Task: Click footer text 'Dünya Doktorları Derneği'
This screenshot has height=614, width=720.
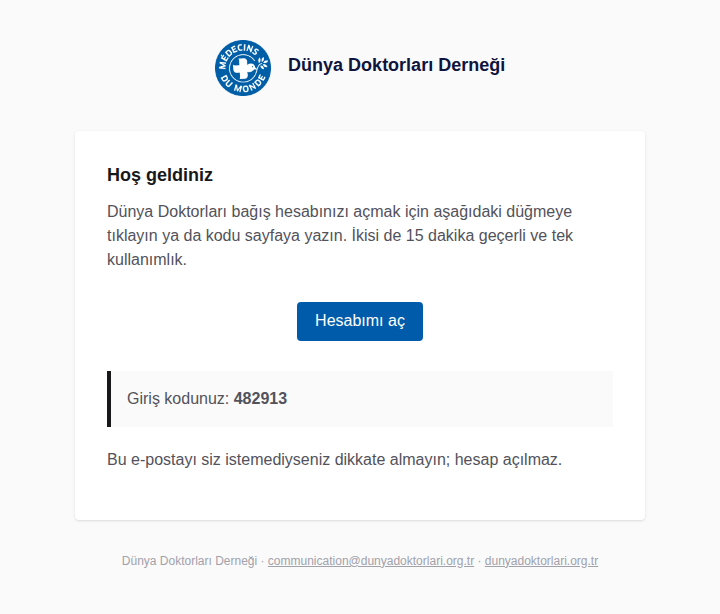Action: click(189, 561)
